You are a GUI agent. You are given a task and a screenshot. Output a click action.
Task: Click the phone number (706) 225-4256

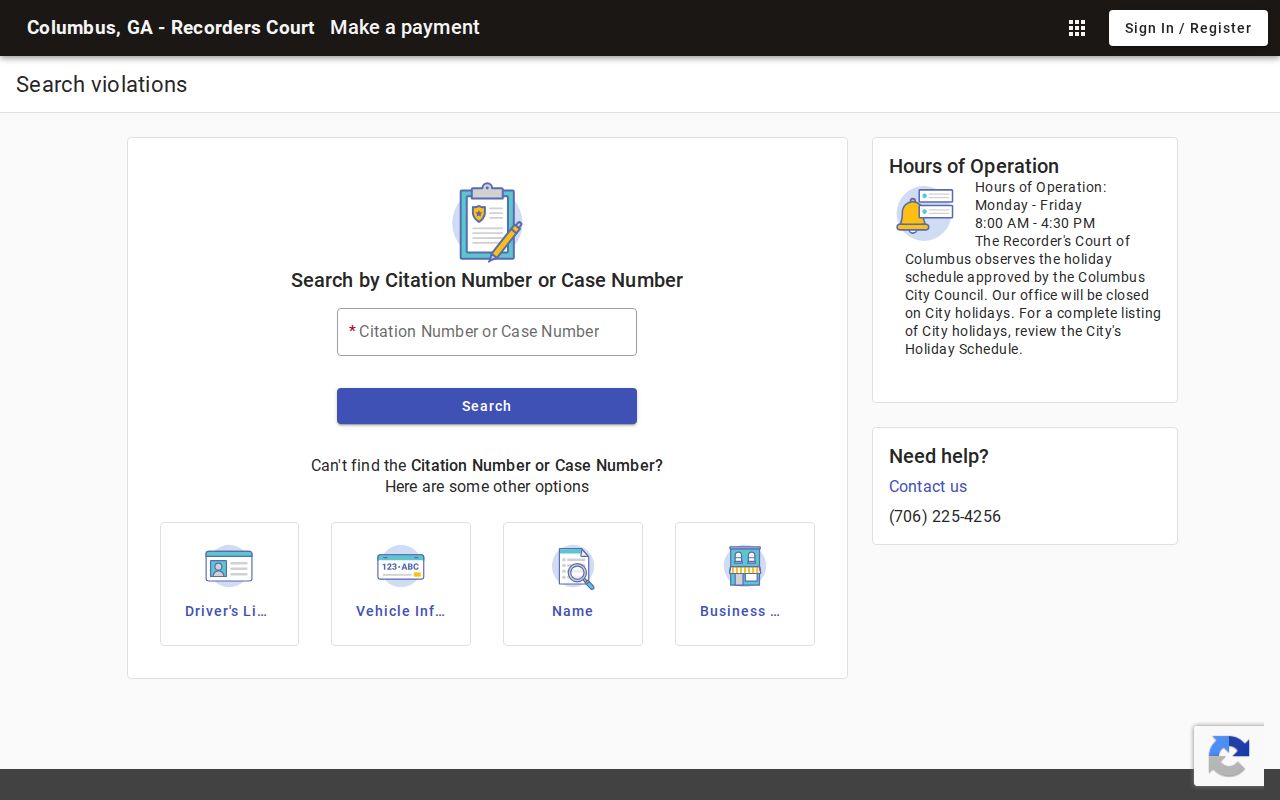pos(945,516)
